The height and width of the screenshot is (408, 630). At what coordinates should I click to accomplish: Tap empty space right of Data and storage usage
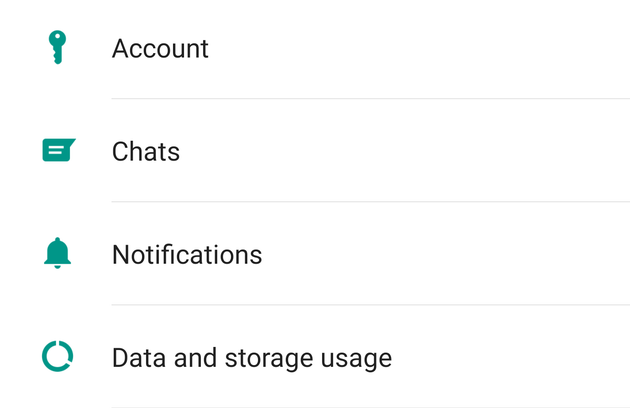click(x=510, y=358)
